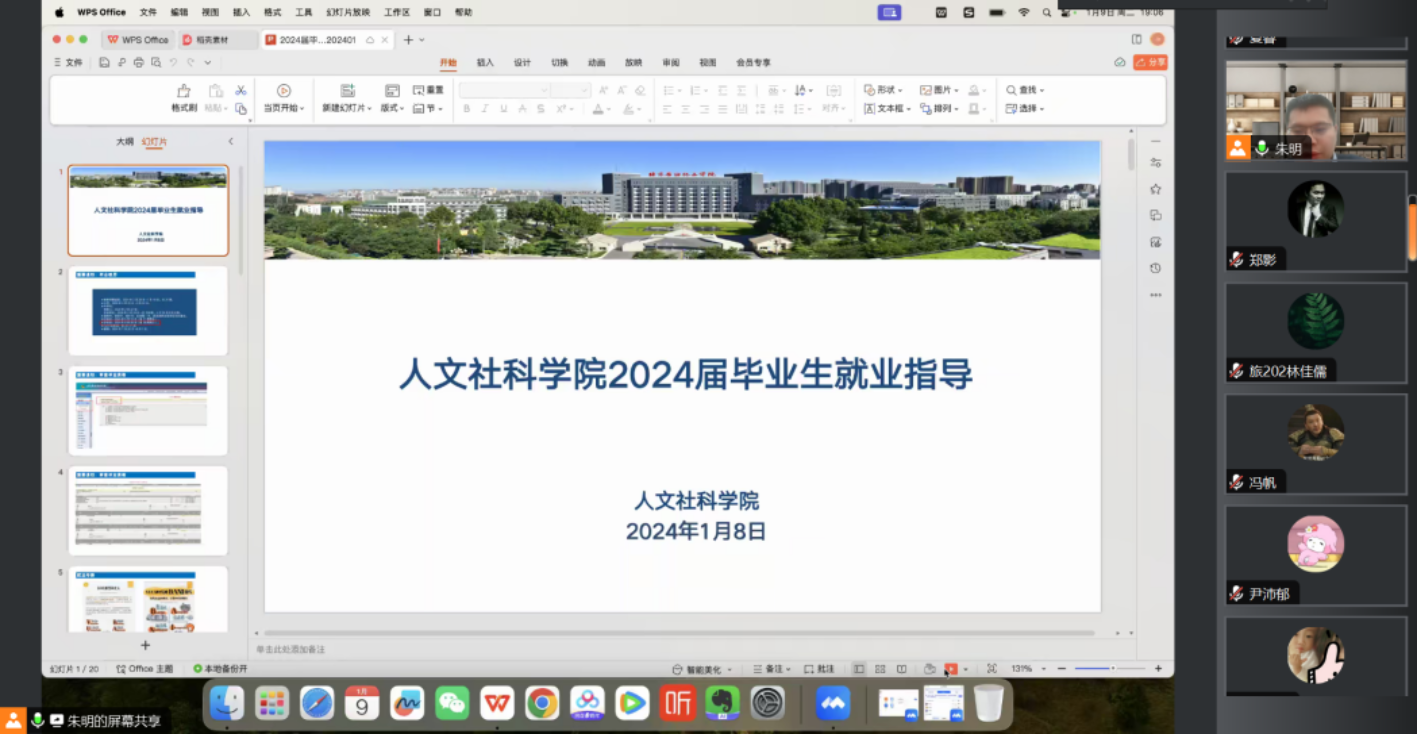Image resolution: width=1418 pixels, height=734 pixels.
Task: Toggle Bold formatting in the ribbon
Action: pos(466,109)
